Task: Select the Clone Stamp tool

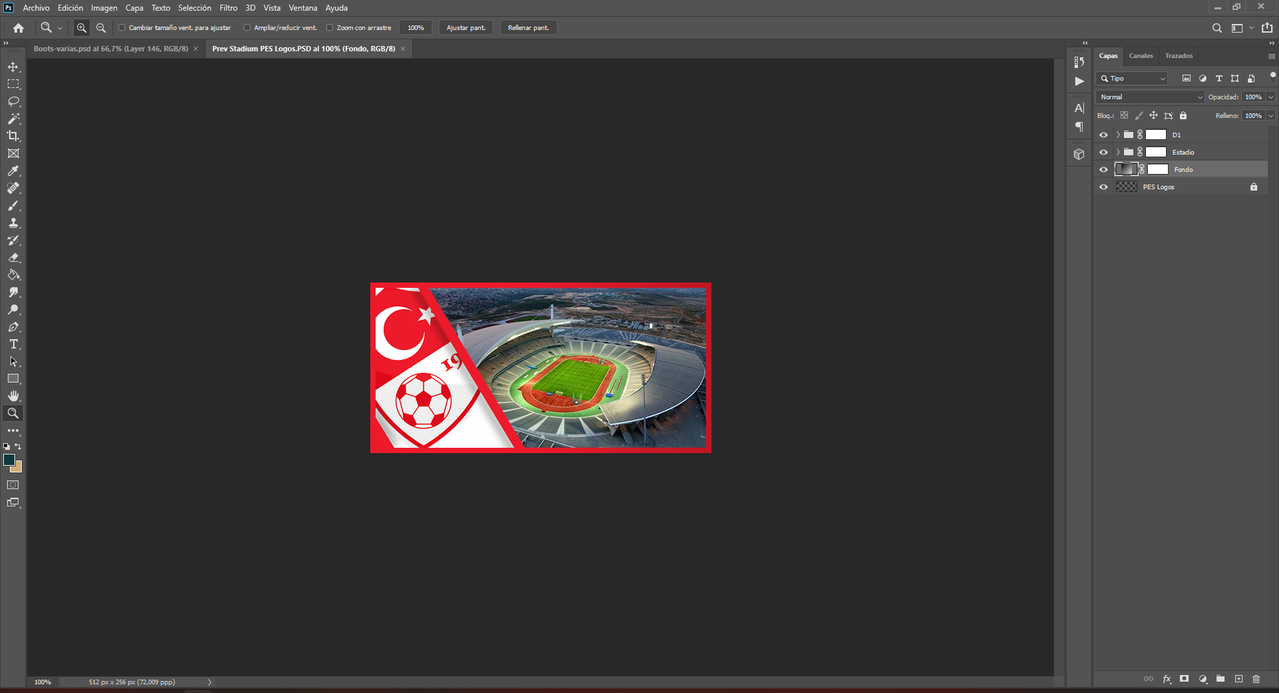Action: pos(13,223)
